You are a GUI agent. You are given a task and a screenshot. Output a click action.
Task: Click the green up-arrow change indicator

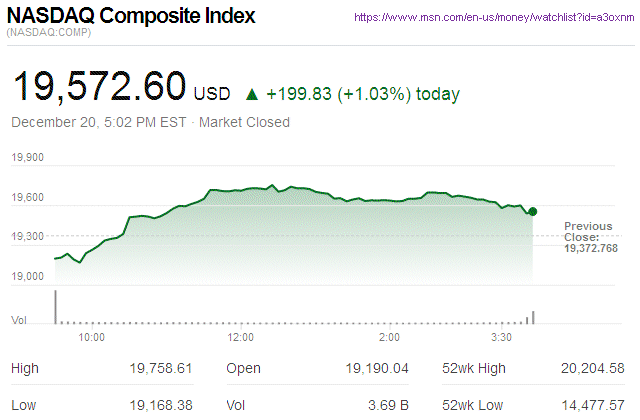coord(251,95)
